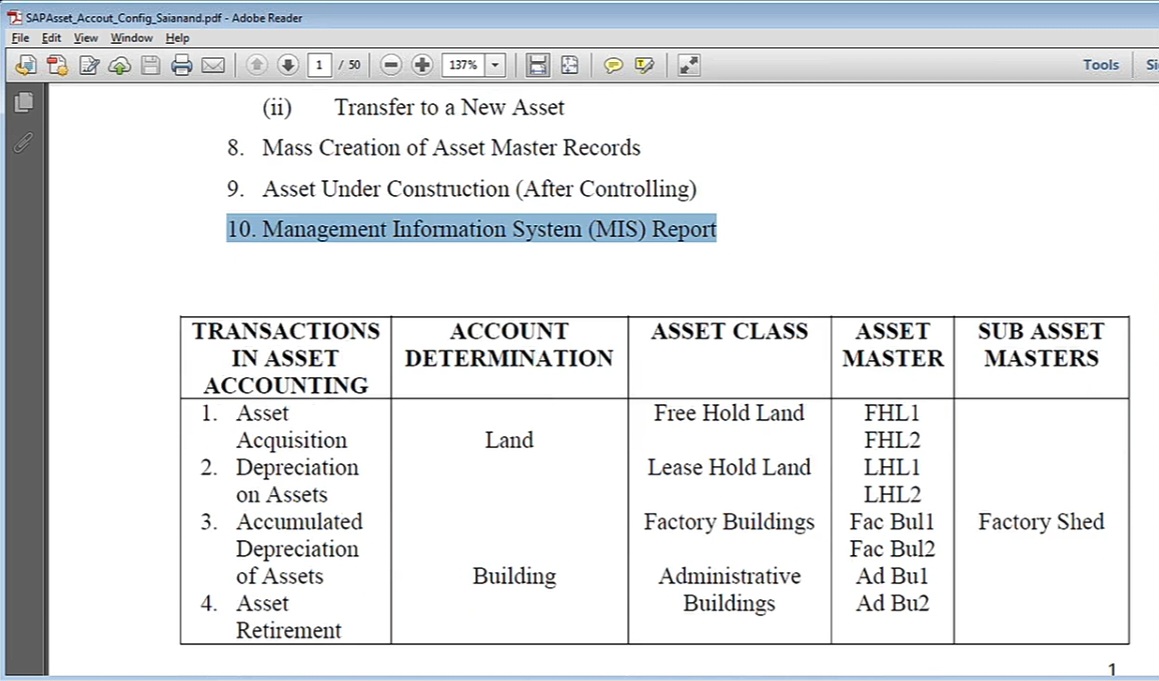This screenshot has width=1159, height=681.
Task: Click the Open file toolbar icon
Action: pos(26,65)
